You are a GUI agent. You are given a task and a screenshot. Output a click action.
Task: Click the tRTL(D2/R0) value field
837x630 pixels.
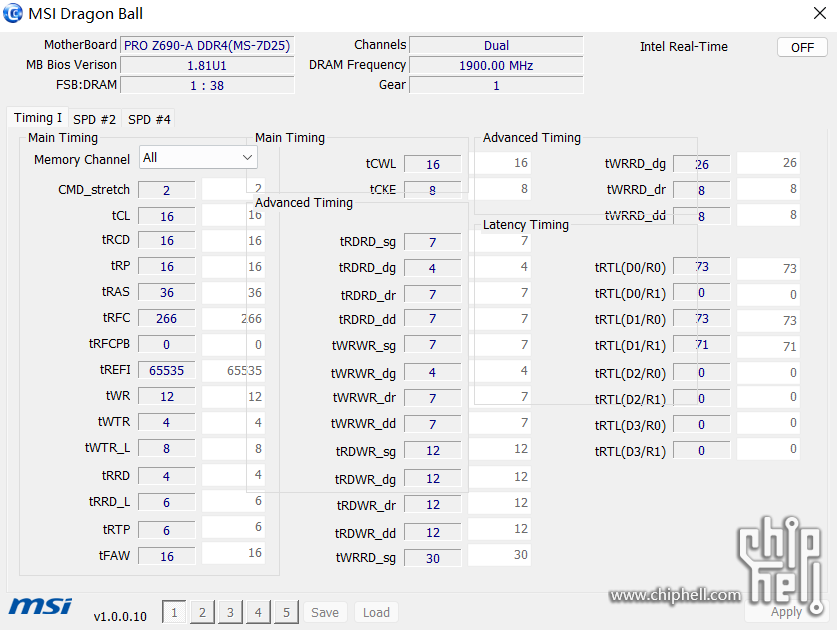tap(701, 372)
